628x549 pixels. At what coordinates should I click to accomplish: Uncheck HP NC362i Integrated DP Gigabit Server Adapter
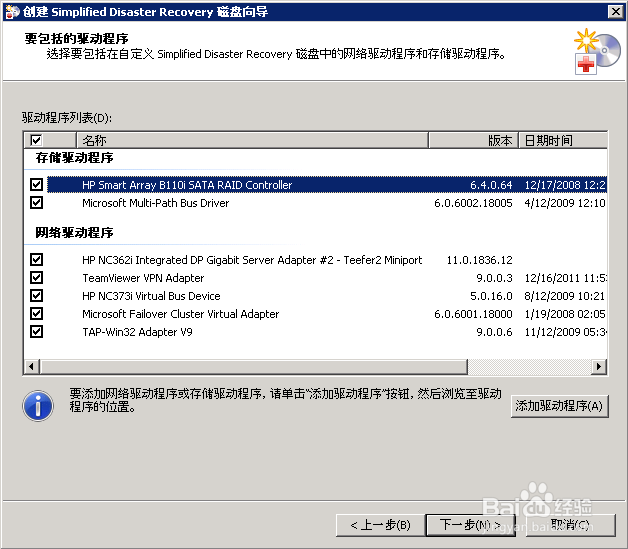click(x=36, y=259)
